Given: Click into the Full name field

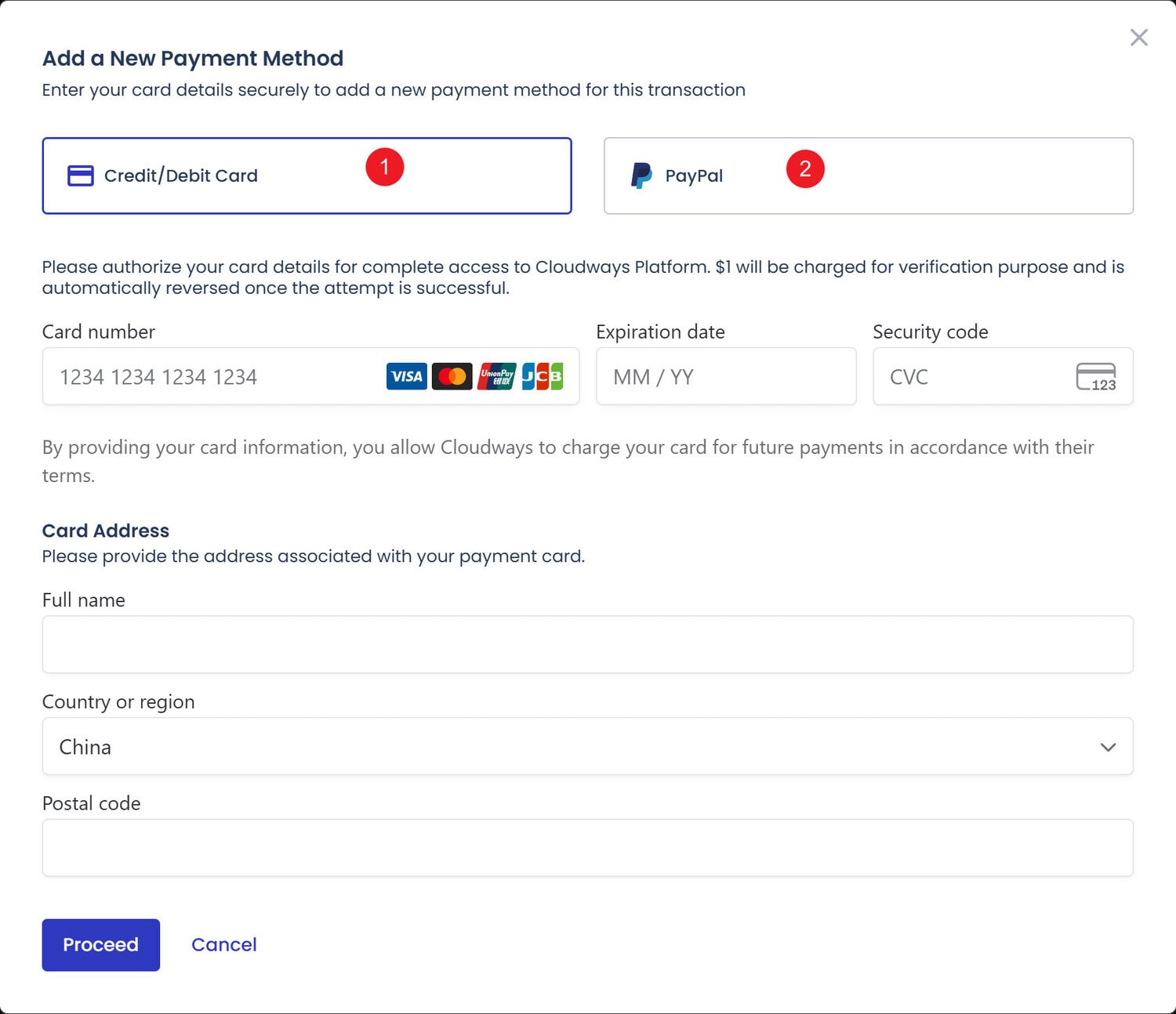Looking at the screenshot, I should pos(587,645).
